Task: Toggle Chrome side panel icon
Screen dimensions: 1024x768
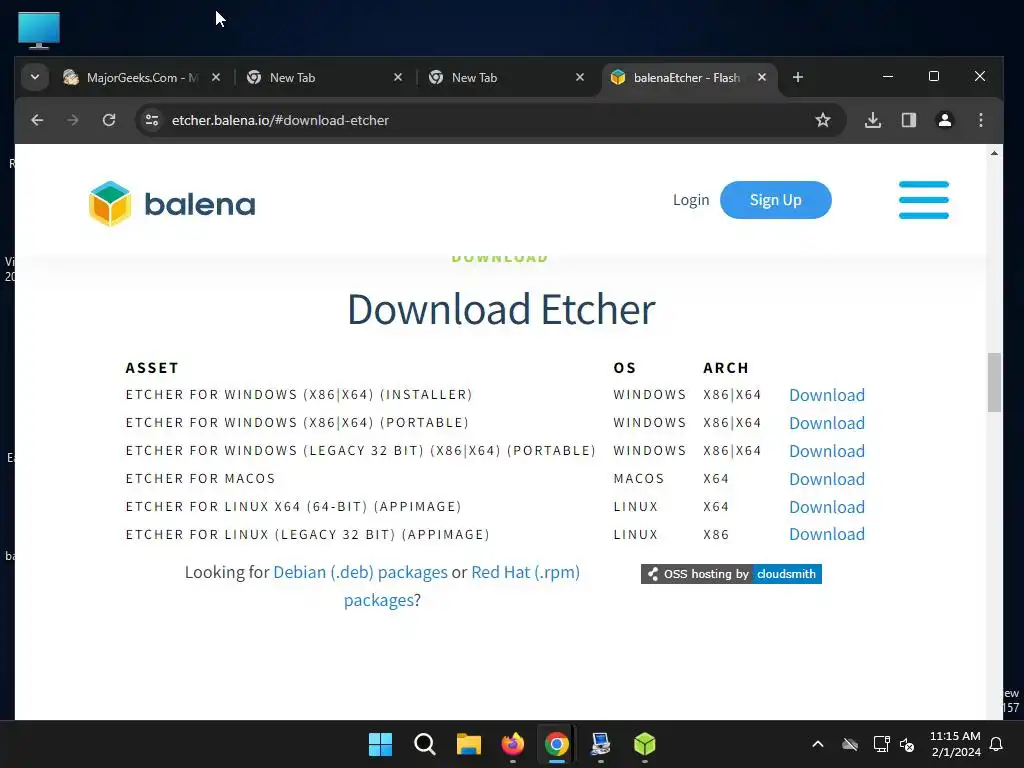Action: coord(908,120)
